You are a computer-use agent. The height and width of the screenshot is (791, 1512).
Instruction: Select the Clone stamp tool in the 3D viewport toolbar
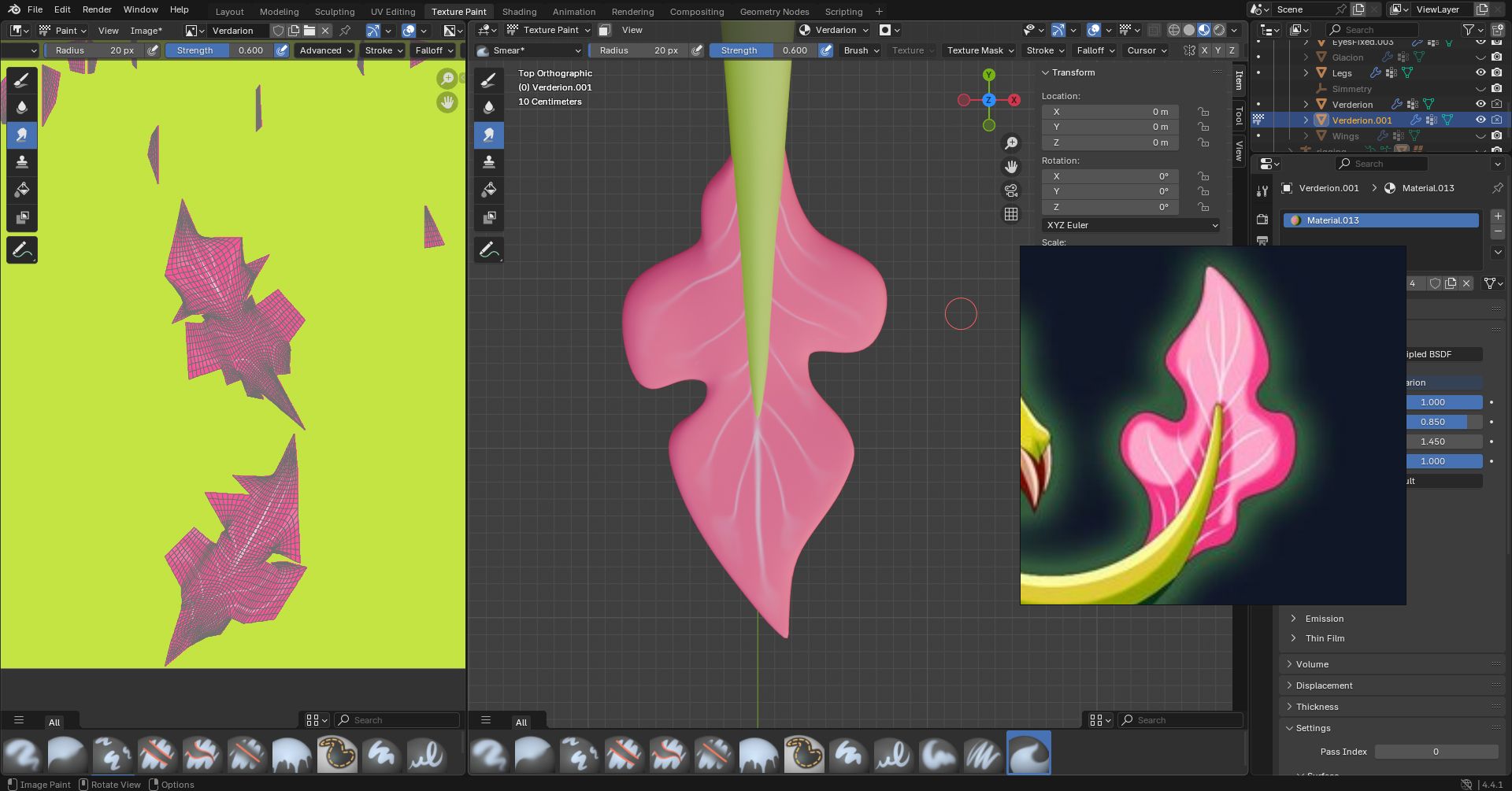click(x=489, y=162)
